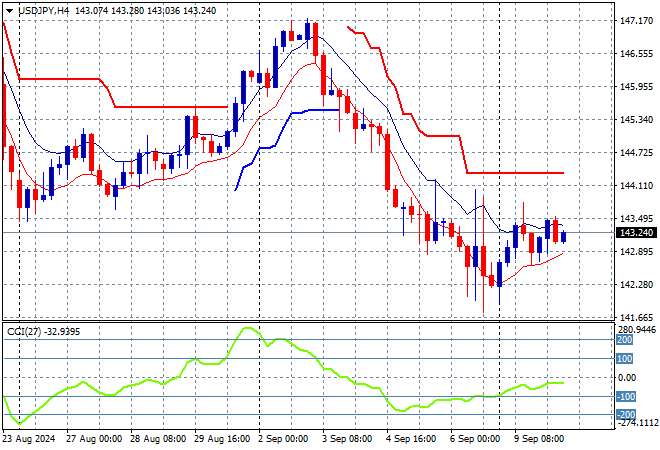Image resolution: width=660 pixels, height=450 pixels.
Task: Select the green CCI indicator line
Action: (x=284, y=375)
